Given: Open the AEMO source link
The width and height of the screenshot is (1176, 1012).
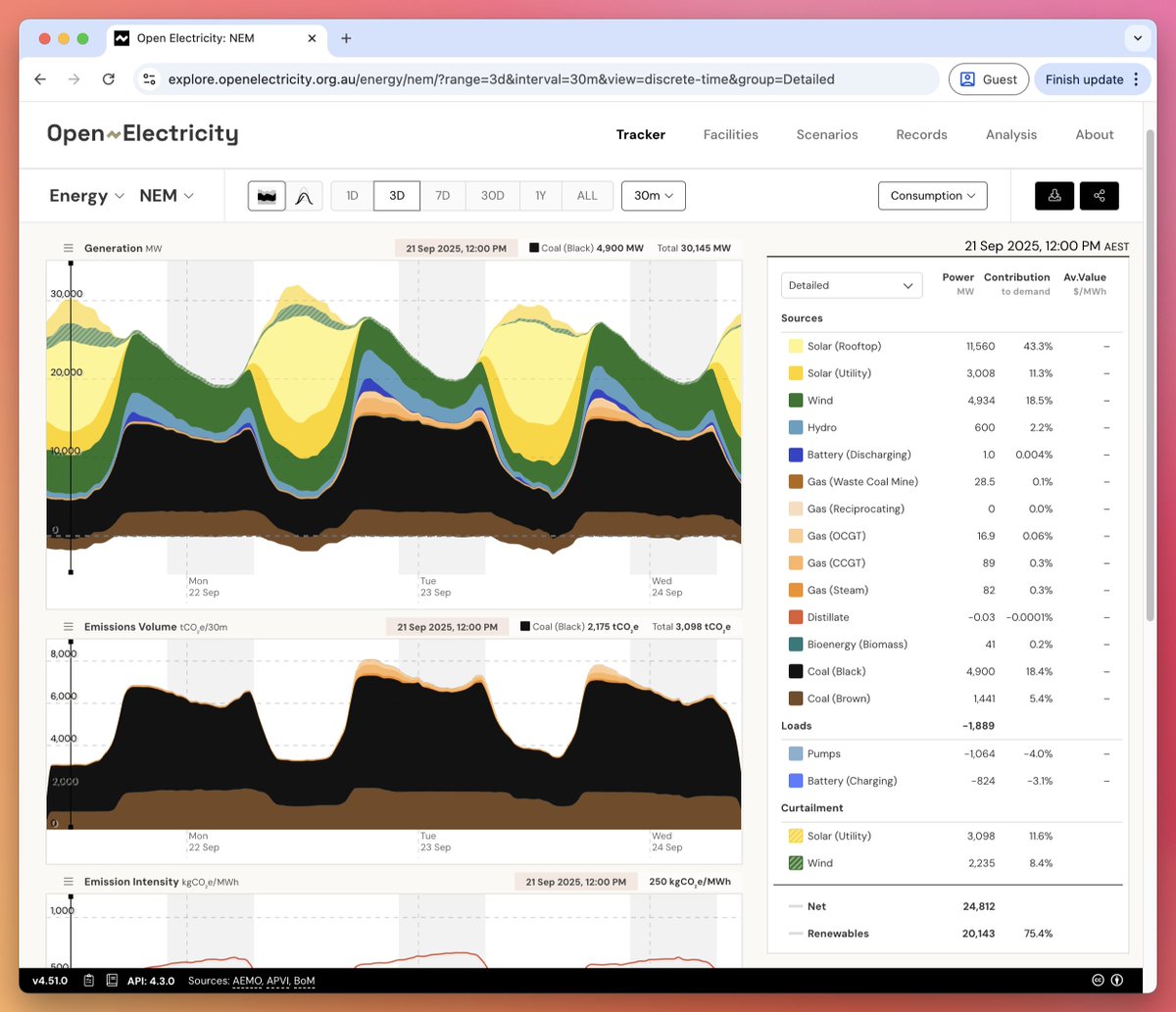Looking at the screenshot, I should pyautogui.click(x=247, y=981).
